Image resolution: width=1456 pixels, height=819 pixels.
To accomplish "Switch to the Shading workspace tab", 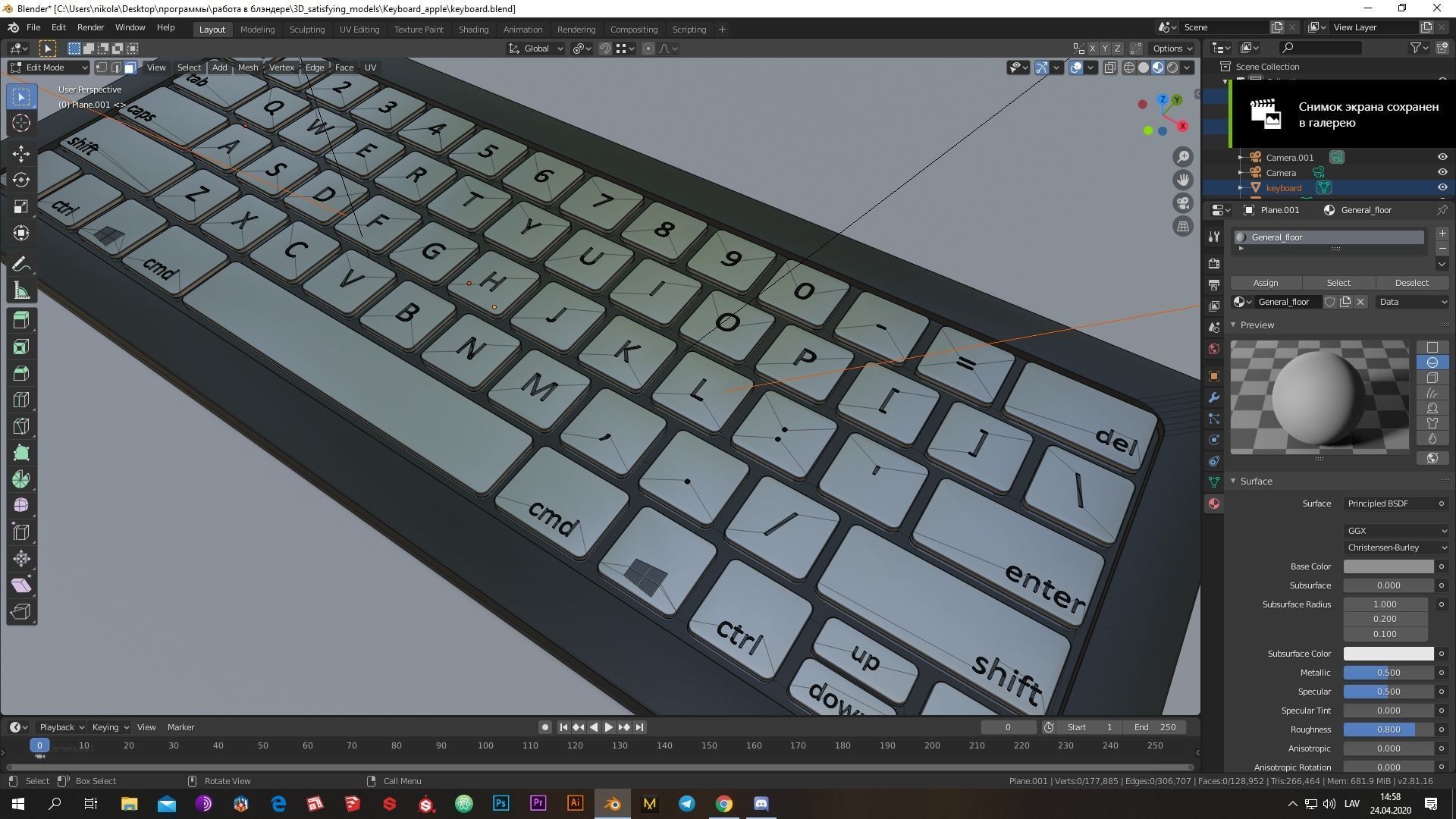I will tap(473, 30).
